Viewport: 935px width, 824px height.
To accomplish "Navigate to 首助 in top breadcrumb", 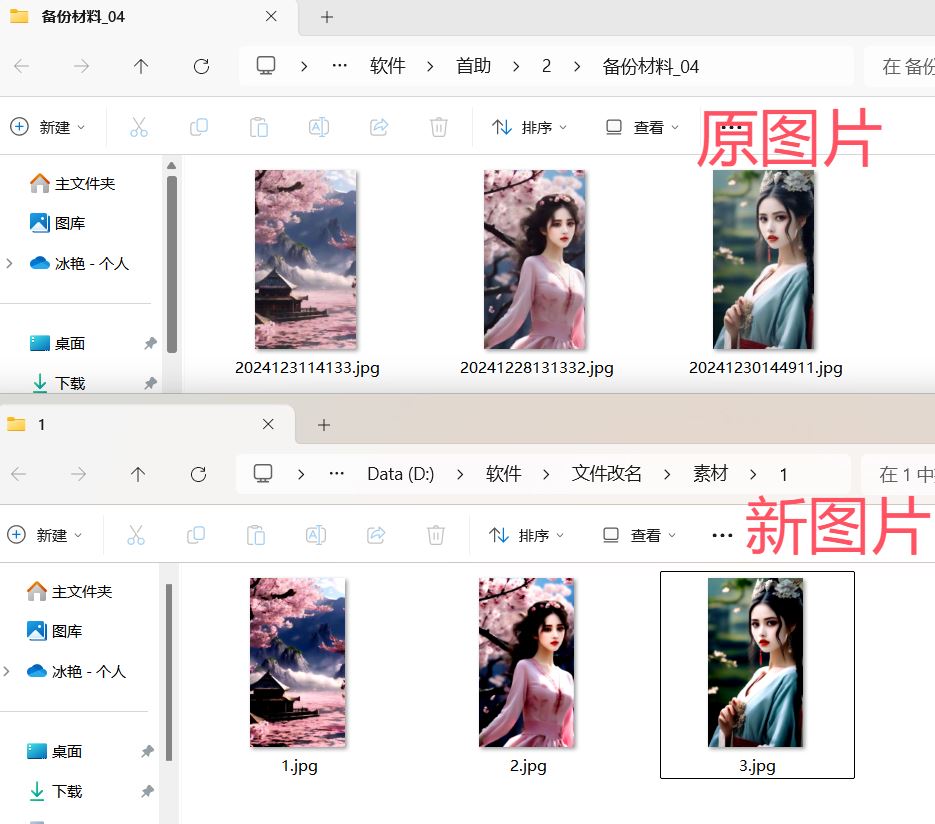I will click(473, 66).
